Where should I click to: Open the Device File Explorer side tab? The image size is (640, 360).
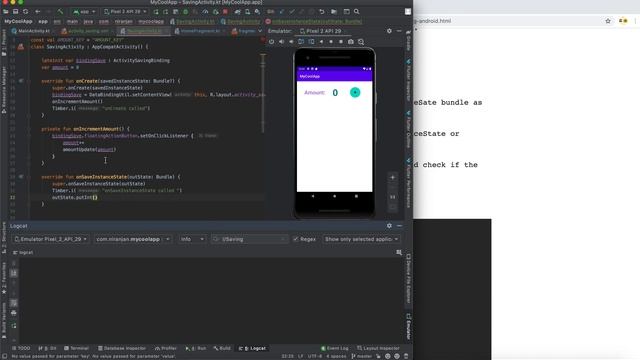(x=408, y=278)
